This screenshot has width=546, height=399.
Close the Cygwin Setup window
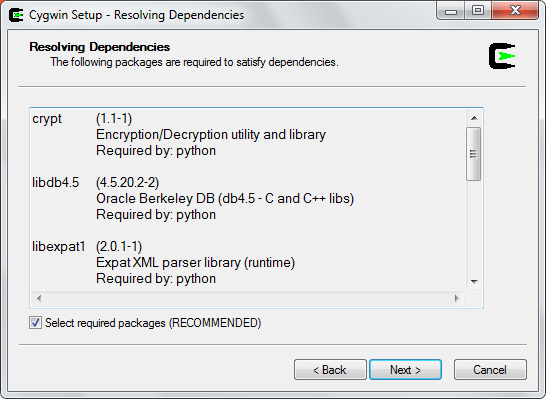pos(515,11)
